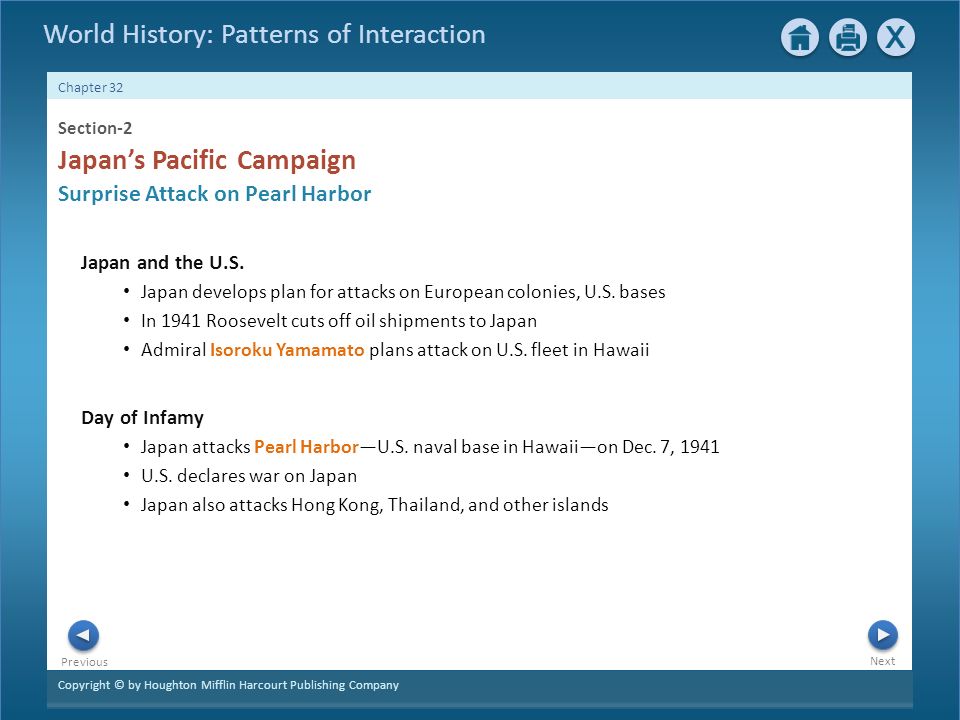960x720 pixels.
Task: Print this slide with printer icon
Action: (847, 38)
